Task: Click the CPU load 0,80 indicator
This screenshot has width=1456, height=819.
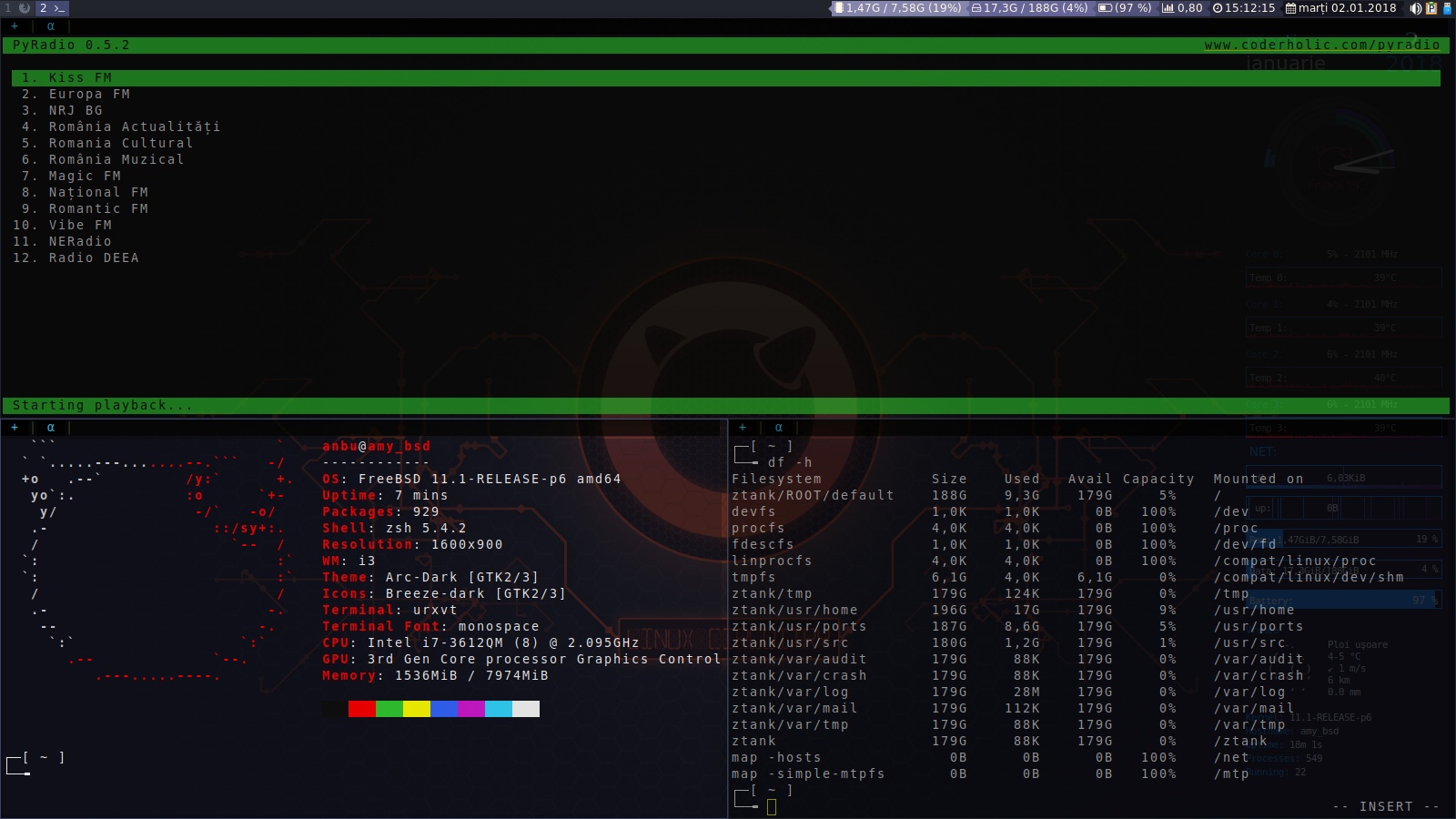Action: 1182,8
